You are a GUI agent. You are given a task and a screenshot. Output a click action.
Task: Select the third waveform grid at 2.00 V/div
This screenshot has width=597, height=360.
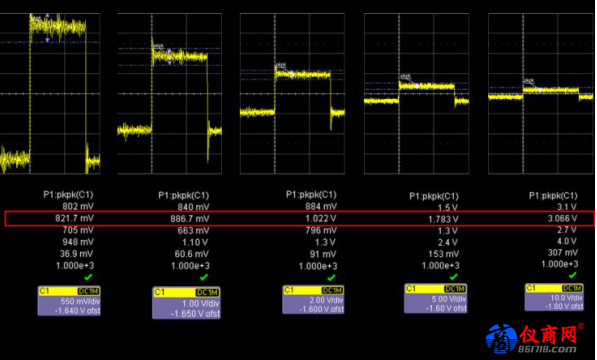pos(292,94)
